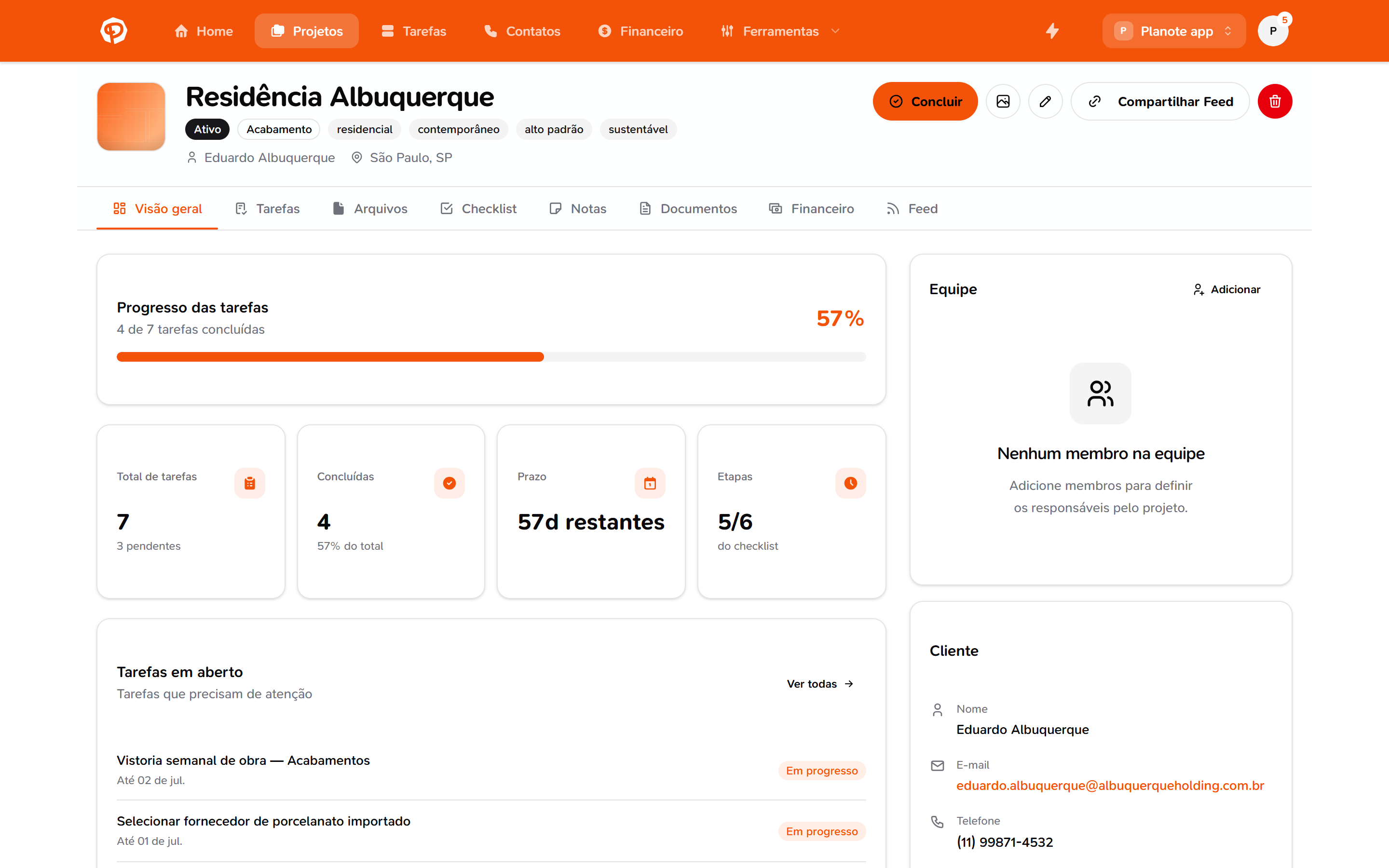
Task: Click the Ativo status badge
Action: pos(207,129)
